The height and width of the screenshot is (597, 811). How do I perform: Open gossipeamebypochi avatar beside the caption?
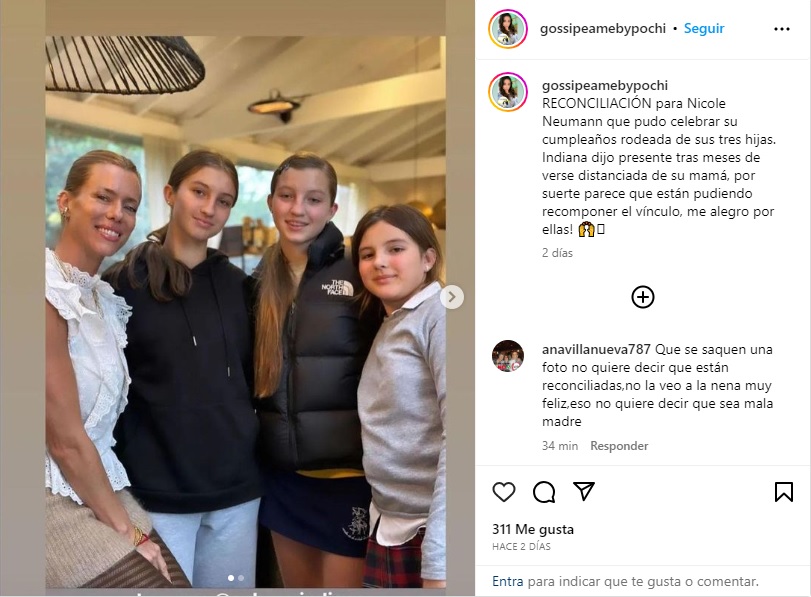pyautogui.click(x=508, y=92)
